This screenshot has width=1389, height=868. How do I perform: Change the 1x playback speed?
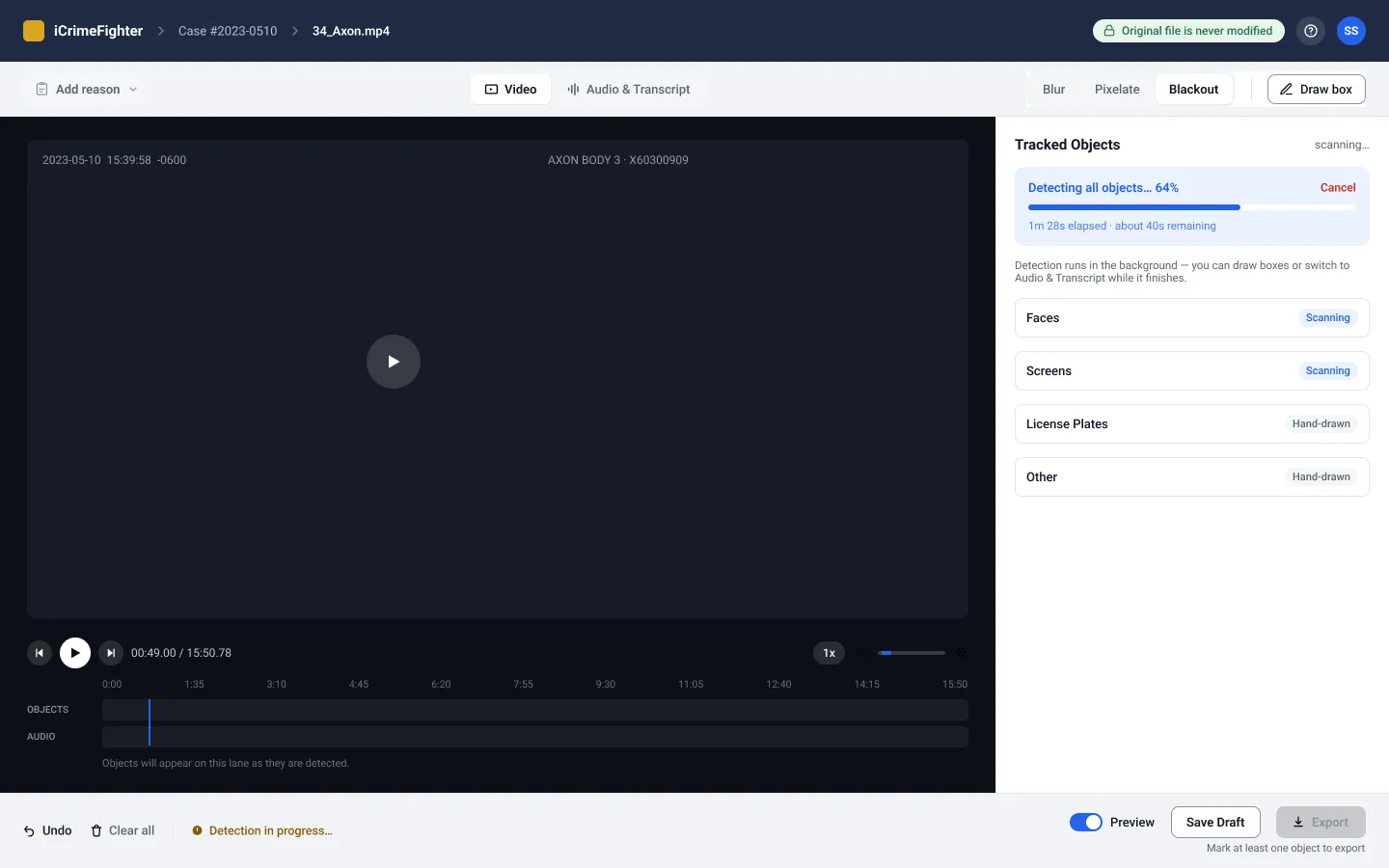click(830, 653)
